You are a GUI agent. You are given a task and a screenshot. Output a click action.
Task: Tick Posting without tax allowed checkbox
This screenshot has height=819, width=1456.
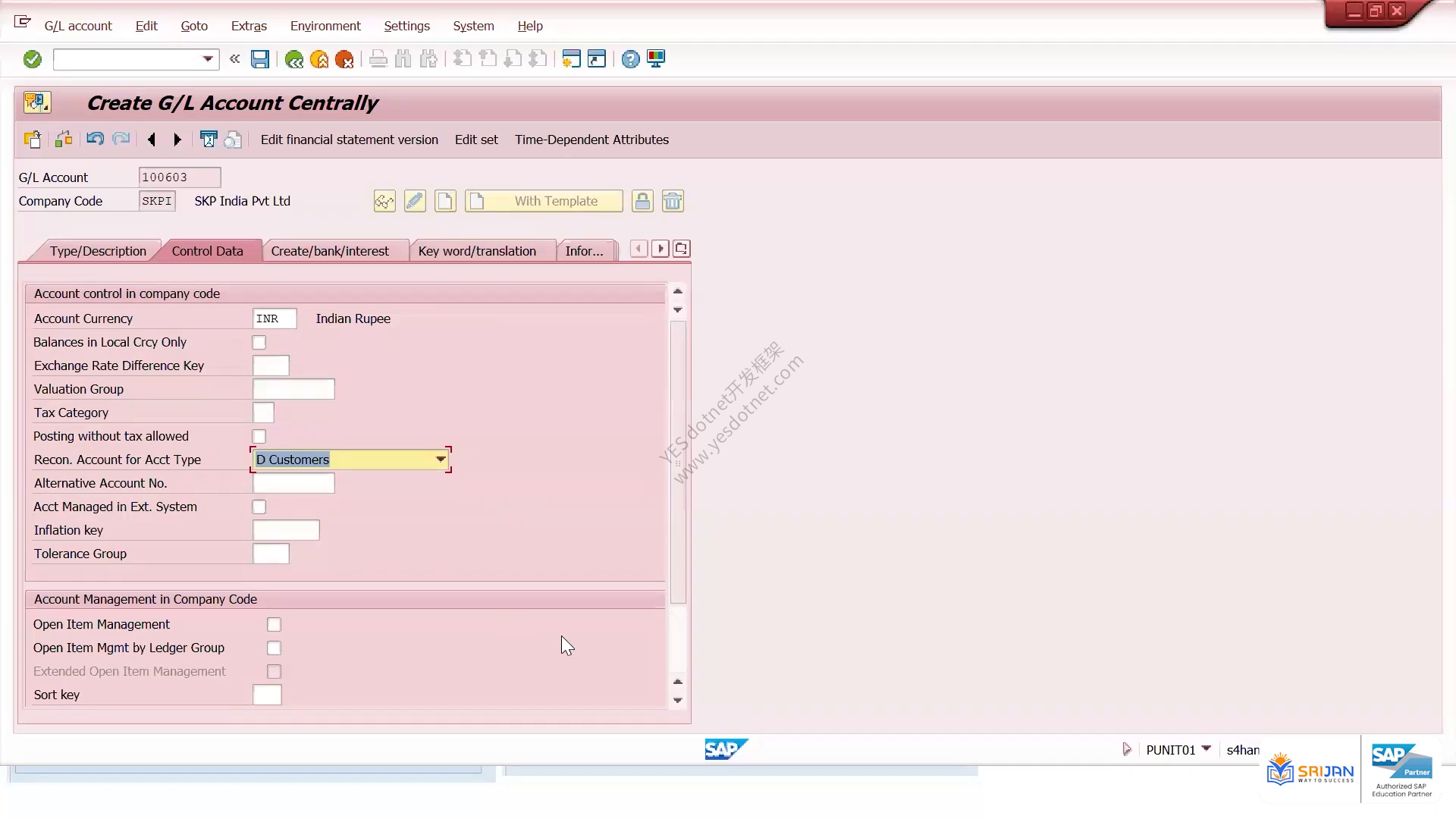point(259,437)
